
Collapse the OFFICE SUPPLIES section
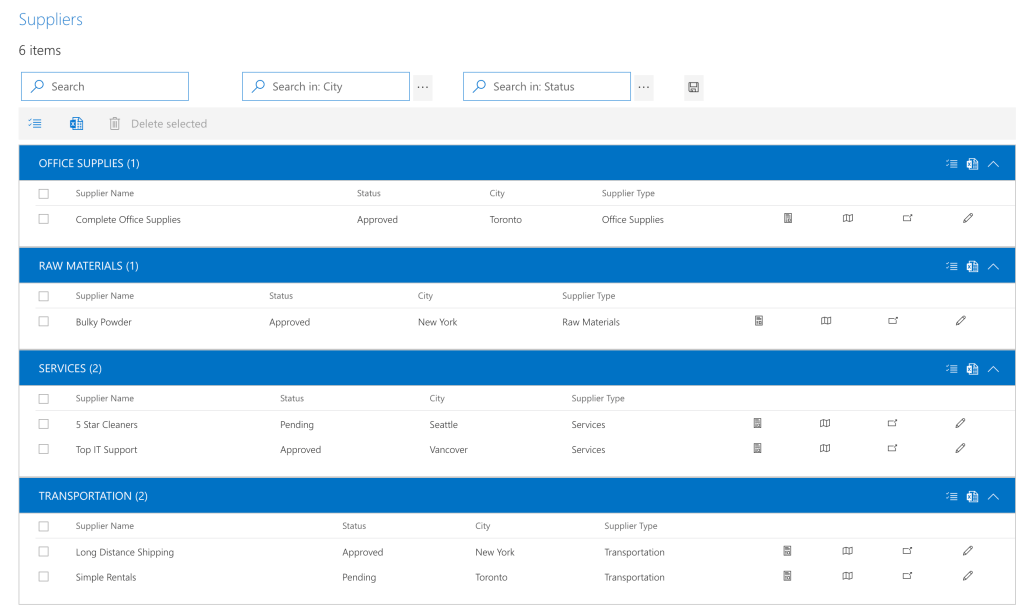click(993, 163)
